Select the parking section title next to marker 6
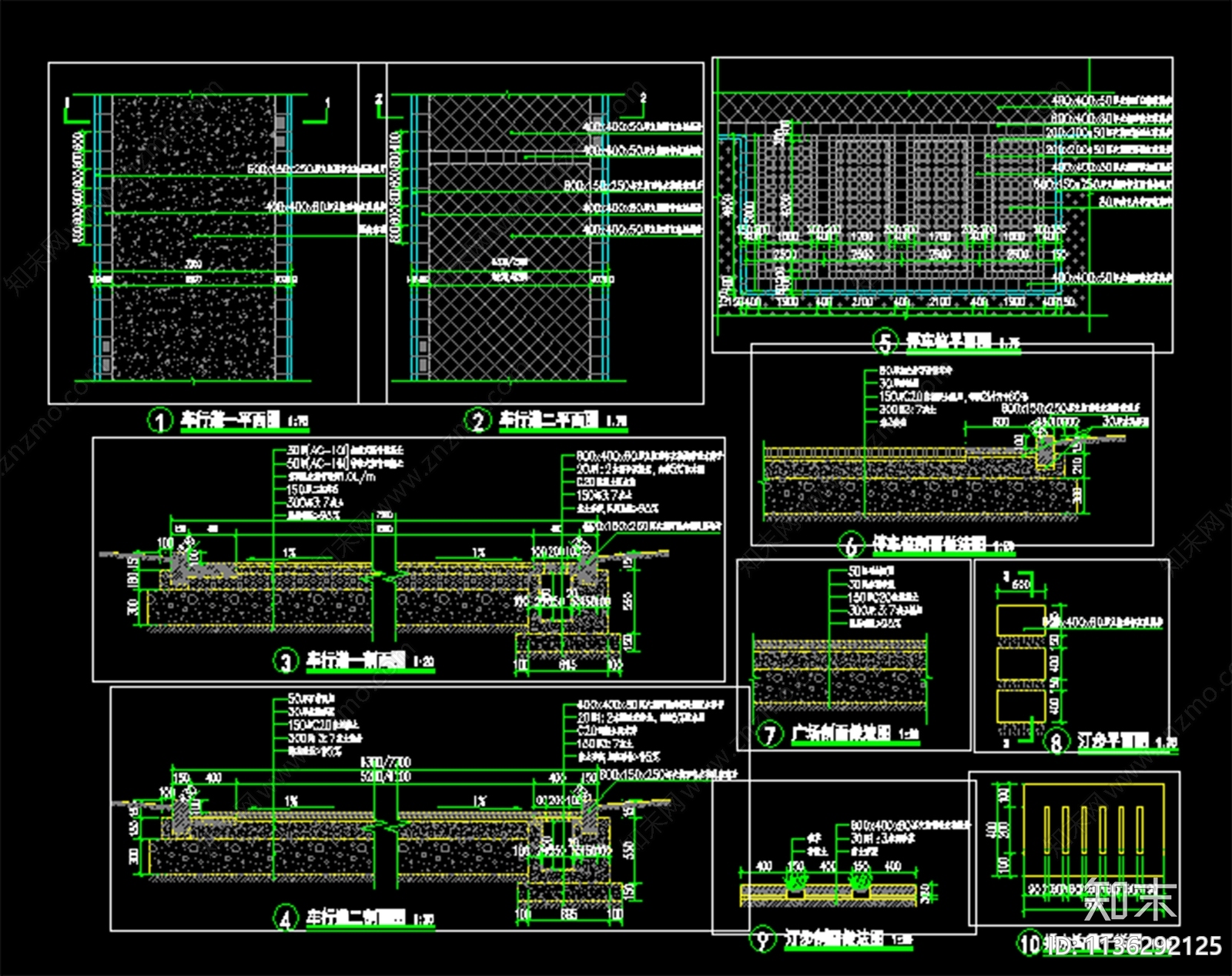This screenshot has height=976, width=1232. 929,544
